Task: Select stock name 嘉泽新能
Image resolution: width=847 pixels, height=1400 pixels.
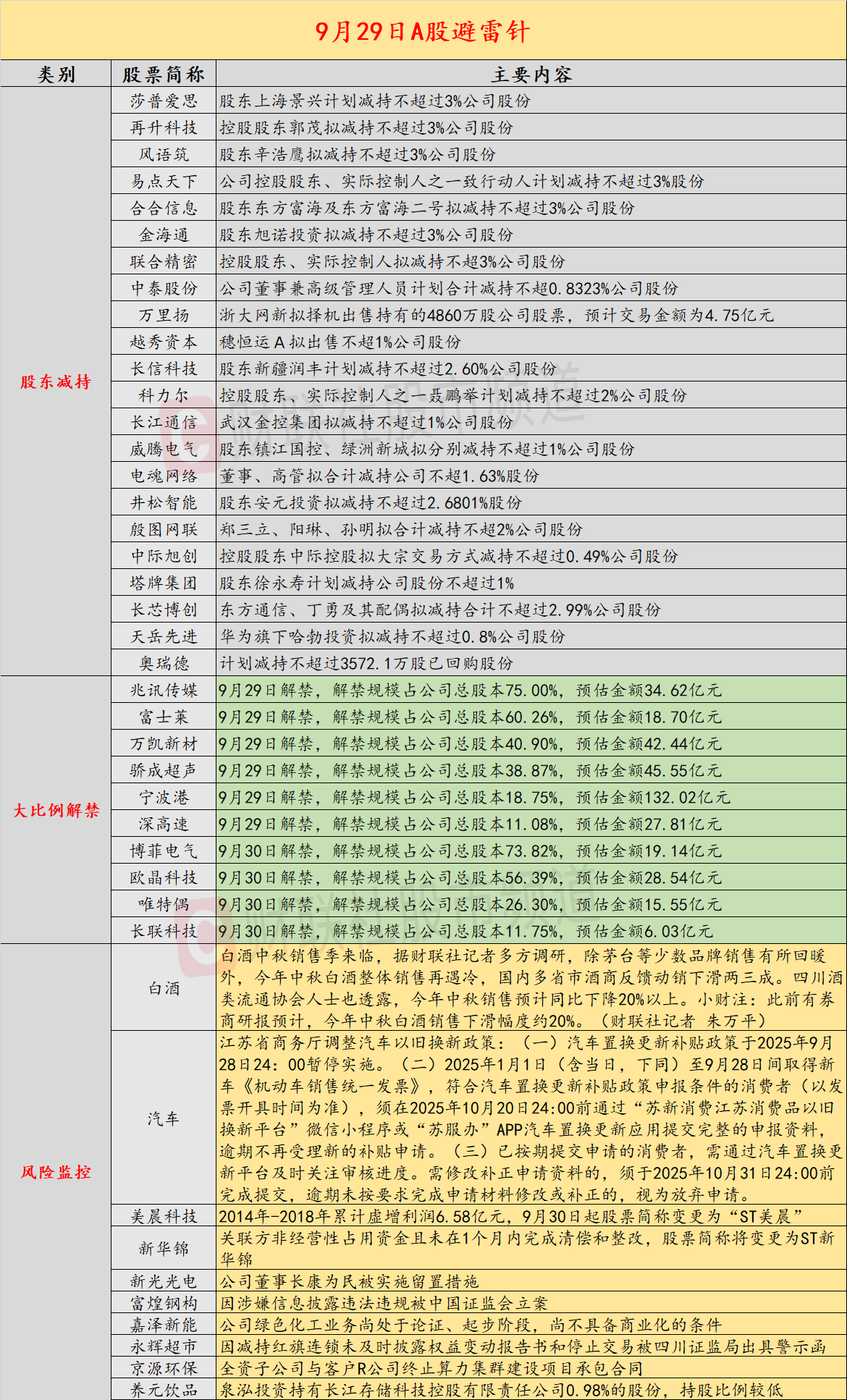Action: 164,1325
